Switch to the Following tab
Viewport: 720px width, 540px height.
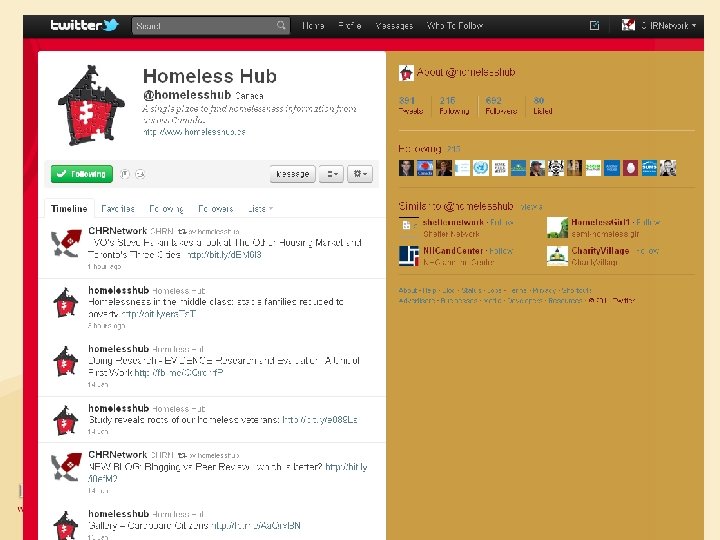click(x=166, y=209)
